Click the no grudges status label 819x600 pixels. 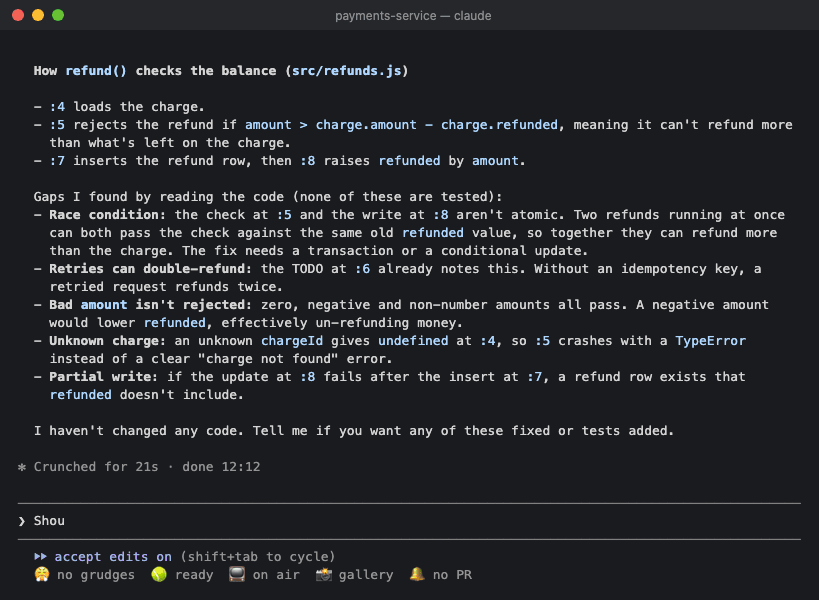click(96, 575)
